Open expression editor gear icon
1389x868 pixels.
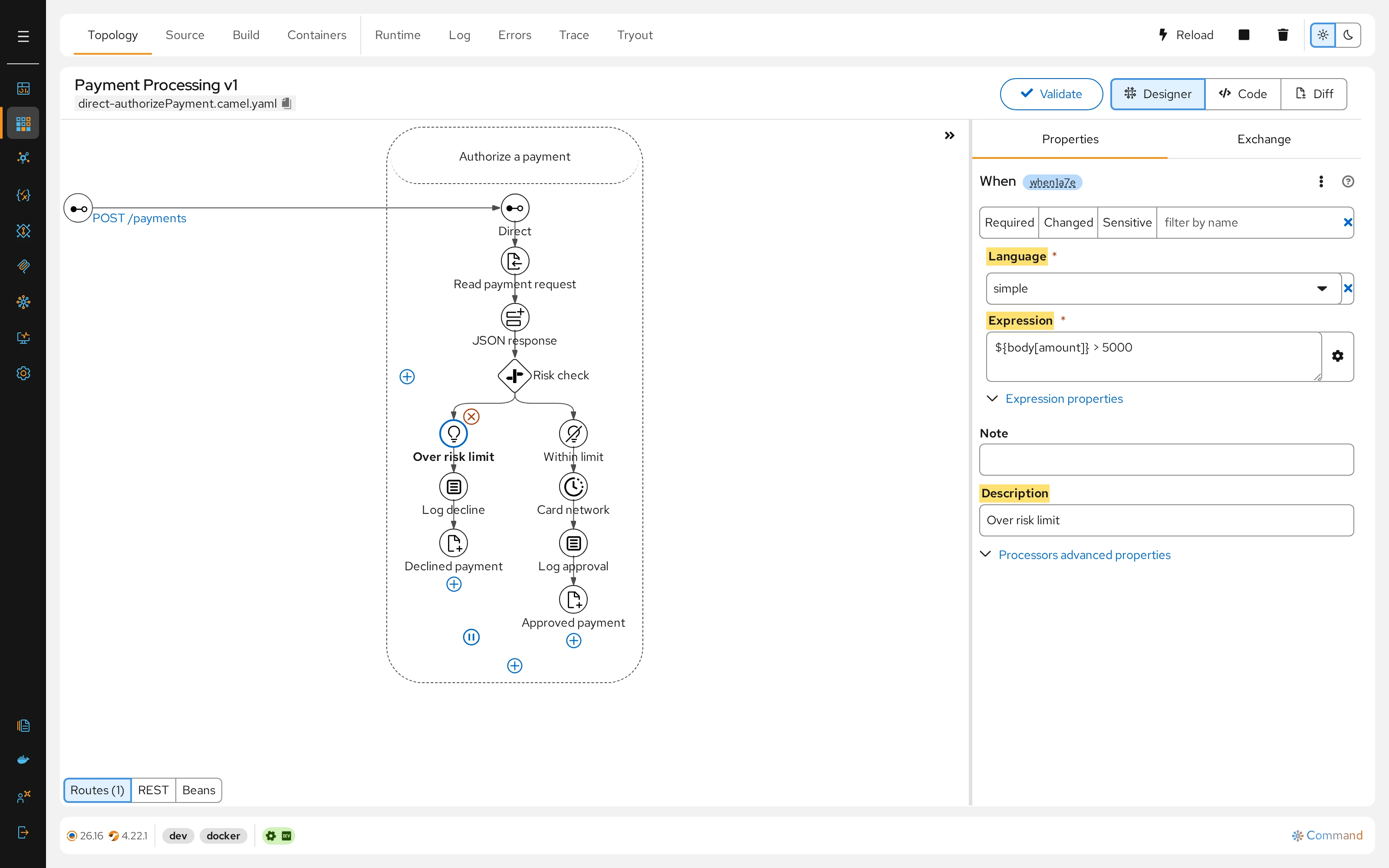(x=1337, y=356)
